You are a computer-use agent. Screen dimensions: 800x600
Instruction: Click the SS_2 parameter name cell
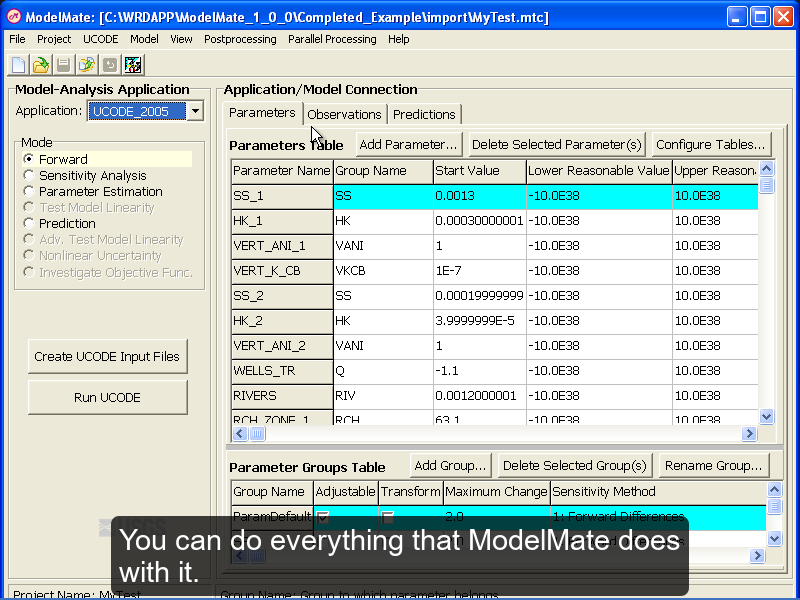[x=282, y=296]
